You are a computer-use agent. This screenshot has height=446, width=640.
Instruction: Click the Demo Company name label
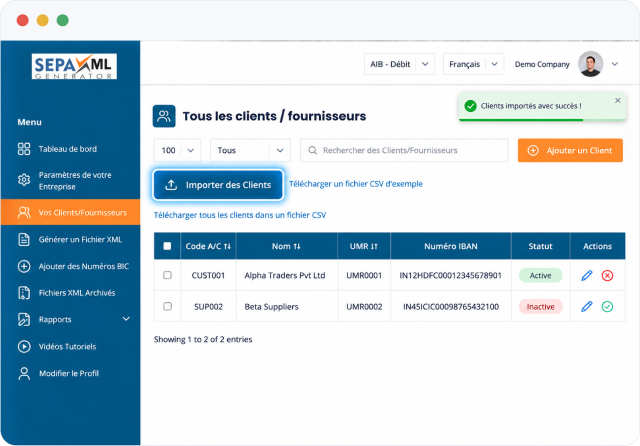click(x=542, y=64)
